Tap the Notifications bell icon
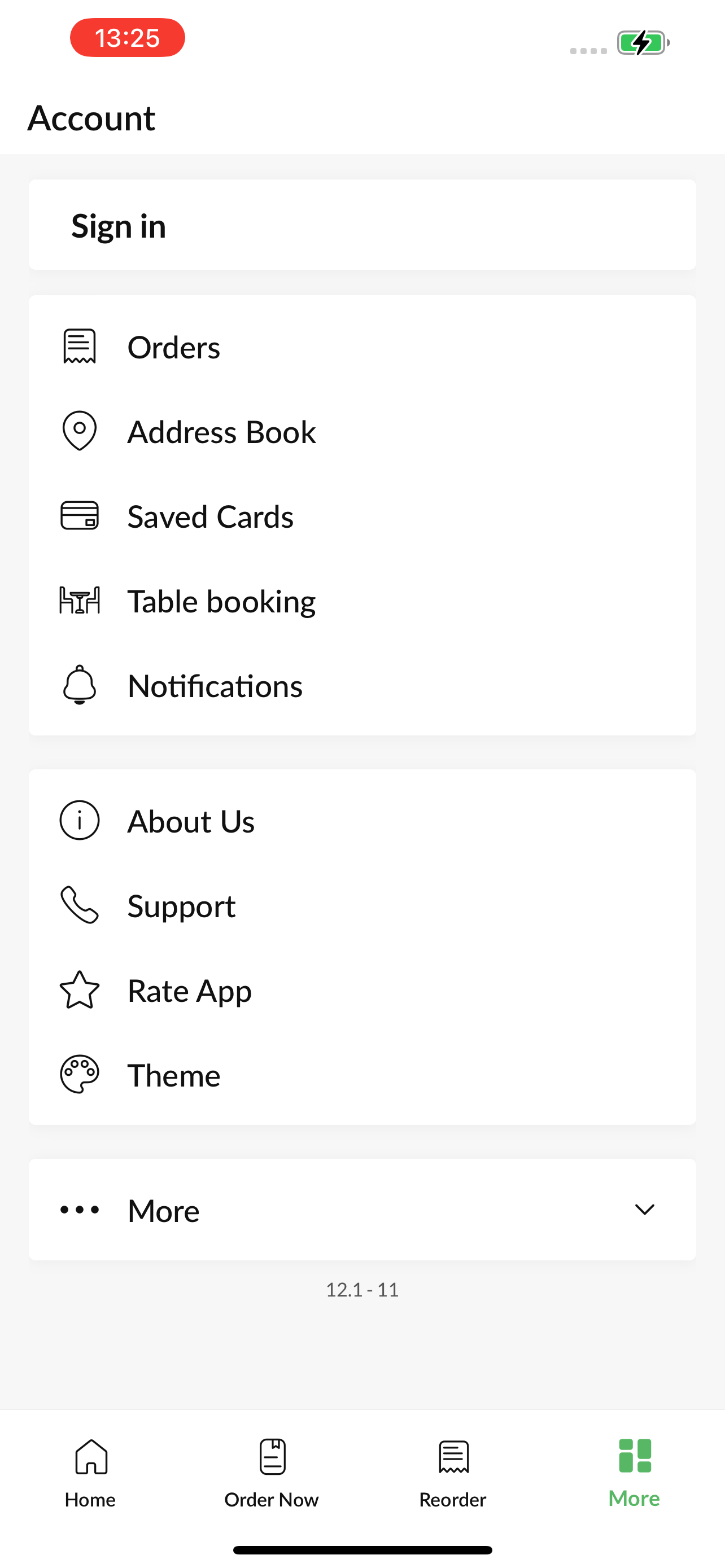Screen dimensions: 725x1568 [80, 685]
